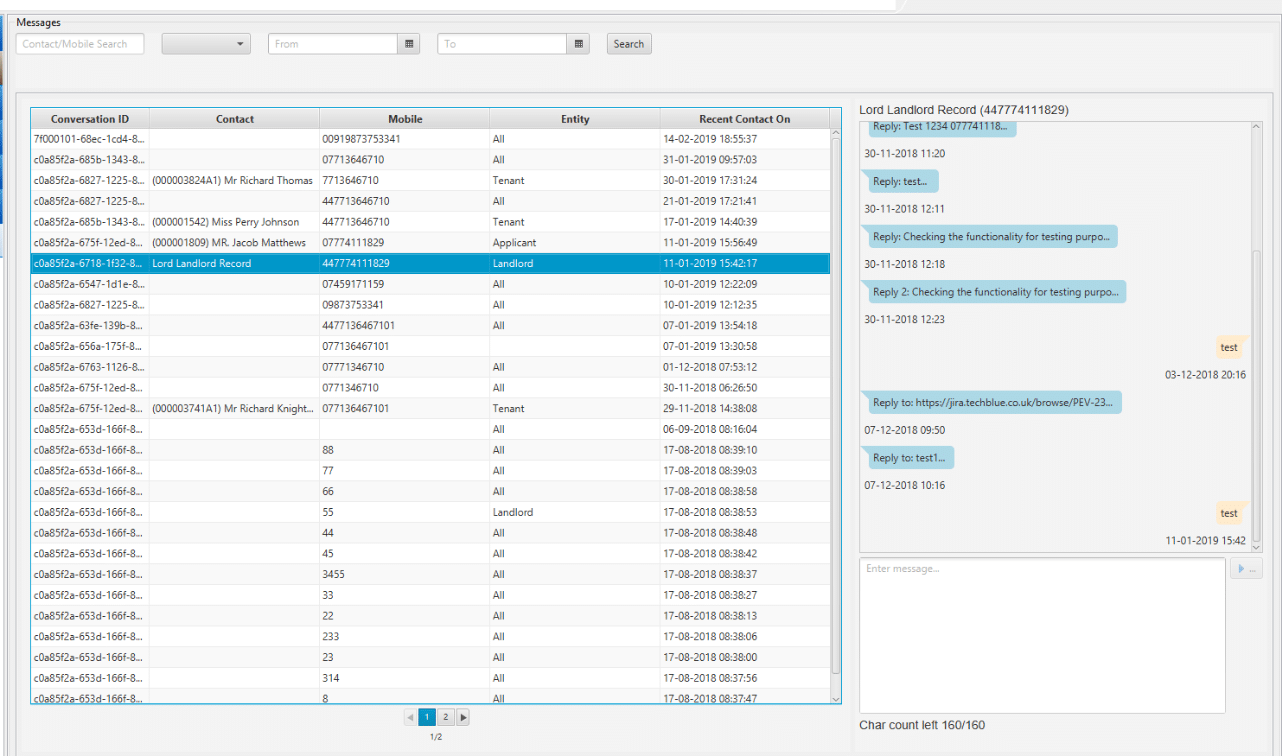This screenshot has width=1282, height=756.
Task: Select row dated 06-09-2018 08:16:04
Action: pos(431,429)
